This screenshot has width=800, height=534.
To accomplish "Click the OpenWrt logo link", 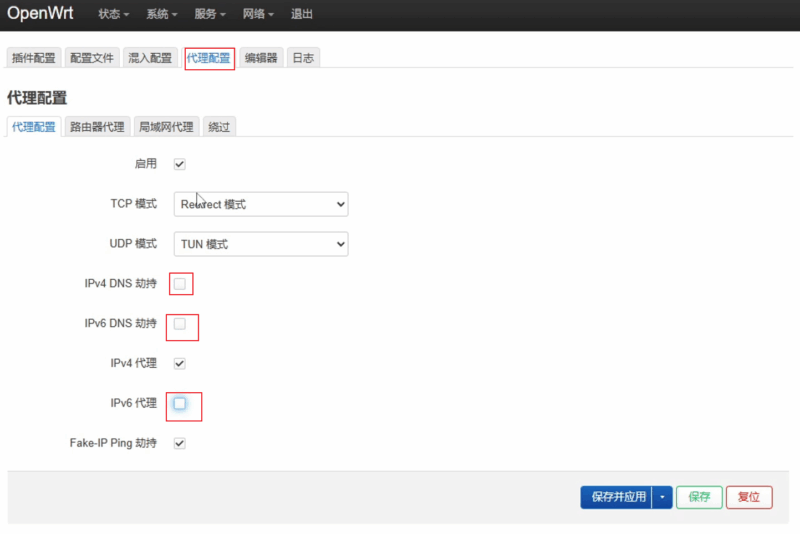I will (41, 14).
